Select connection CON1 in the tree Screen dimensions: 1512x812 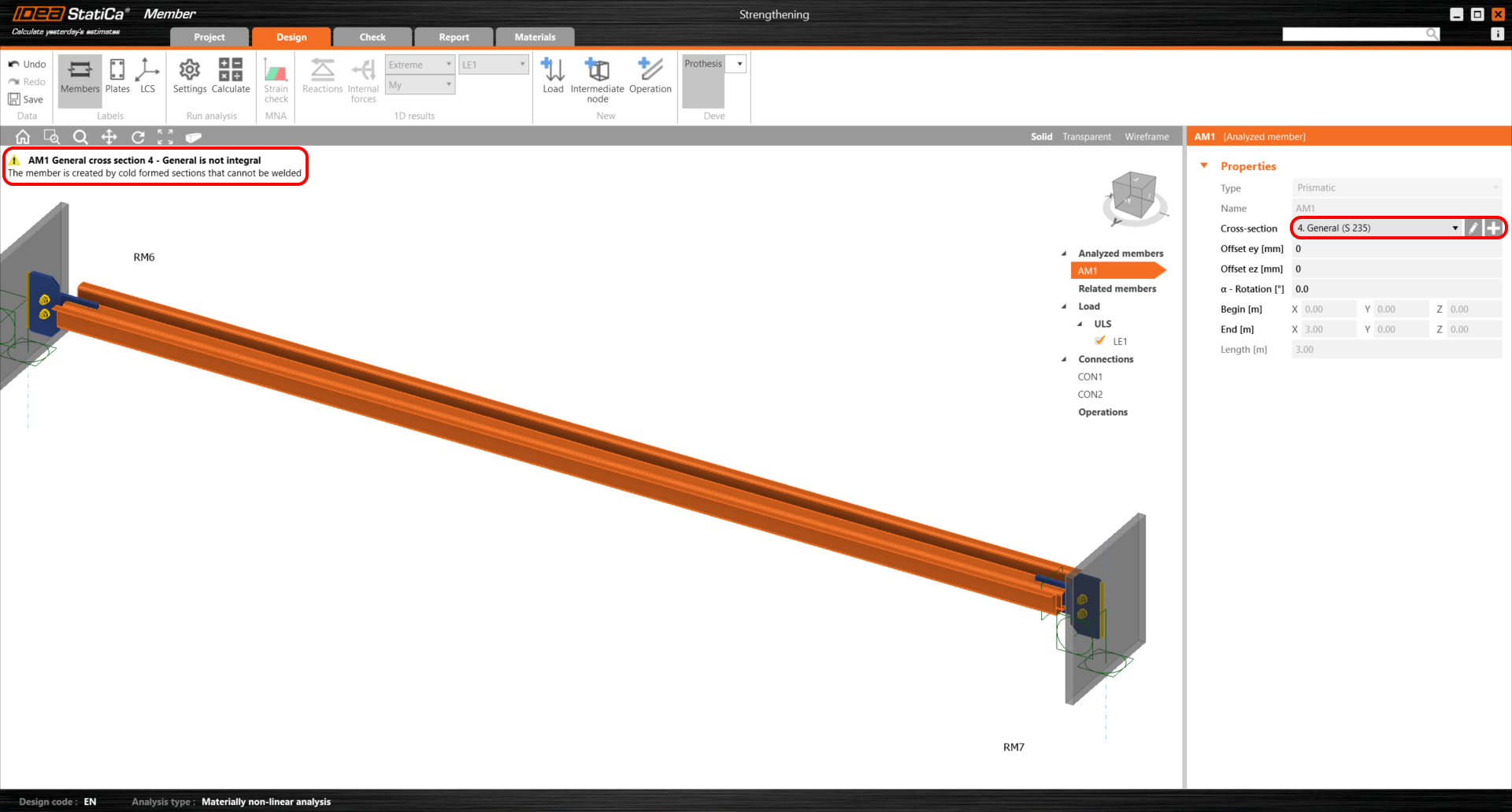[1090, 376]
